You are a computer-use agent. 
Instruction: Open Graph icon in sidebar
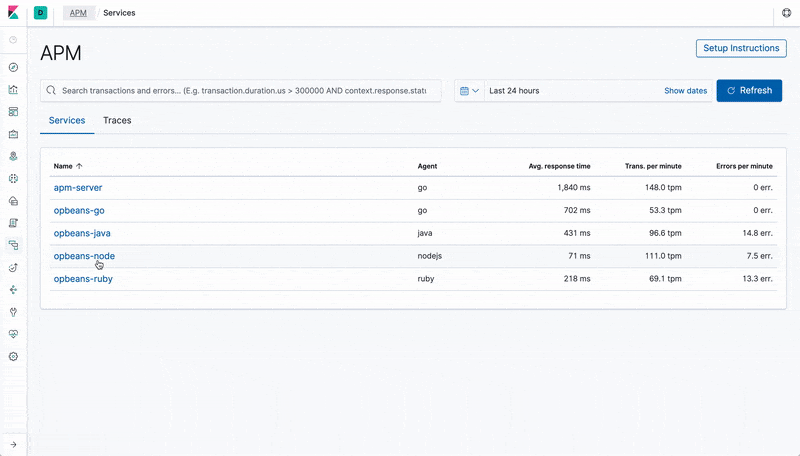pos(13,290)
